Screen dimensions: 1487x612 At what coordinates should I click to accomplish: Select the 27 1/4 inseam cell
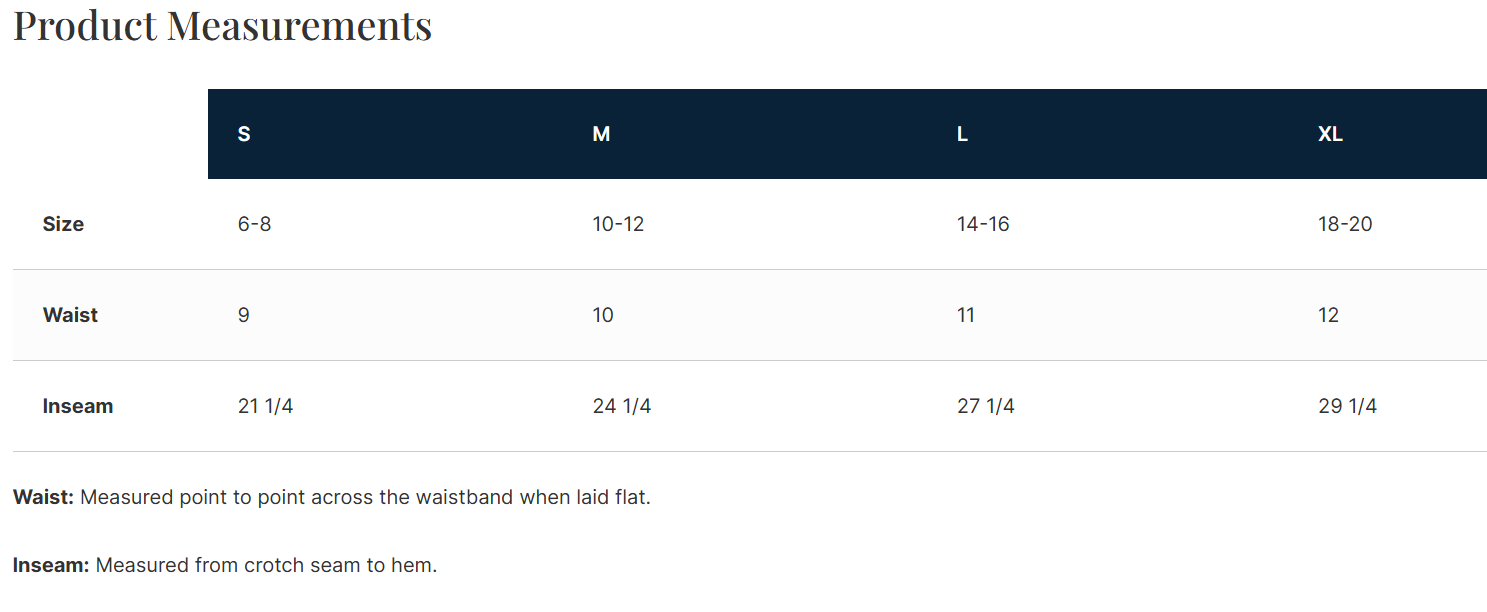[x=986, y=406]
